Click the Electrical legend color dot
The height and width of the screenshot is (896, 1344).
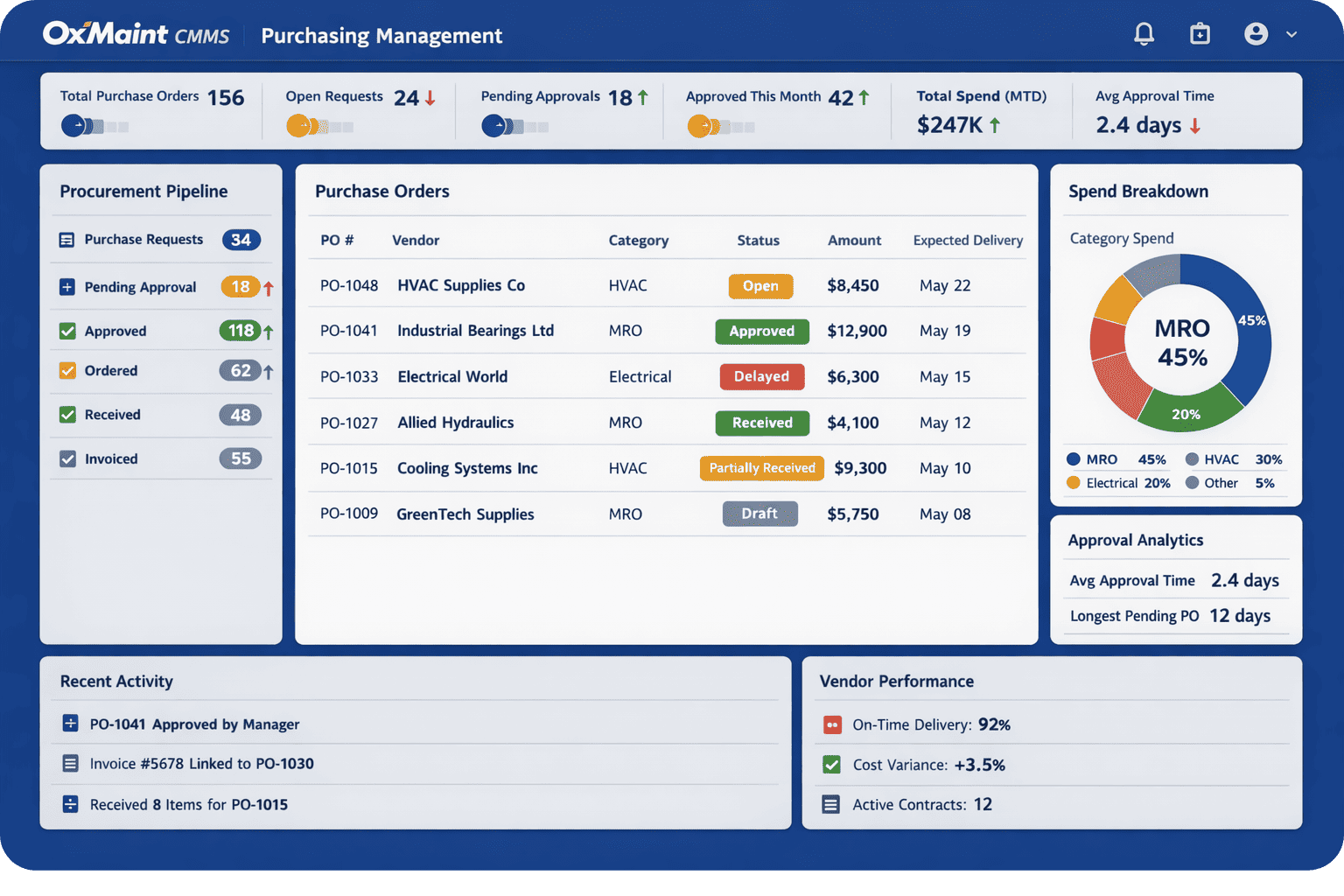[x=1074, y=483]
